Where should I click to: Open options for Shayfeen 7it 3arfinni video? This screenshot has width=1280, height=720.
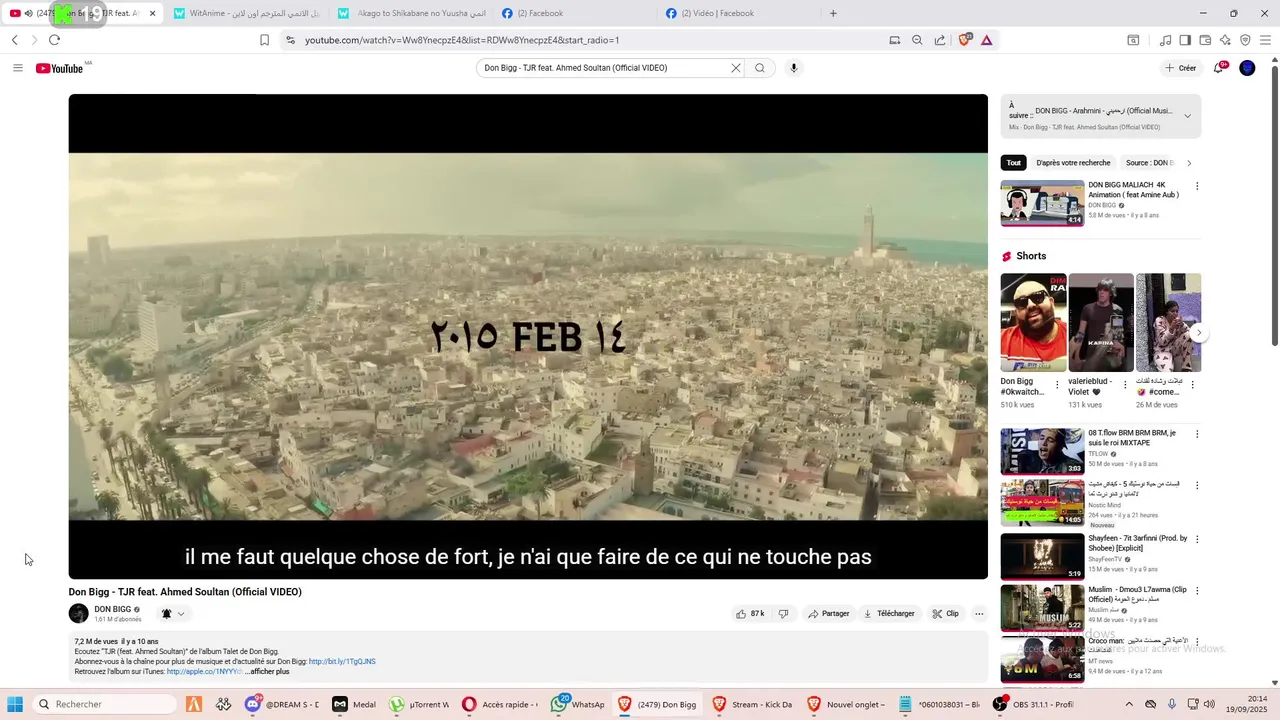click(1197, 539)
